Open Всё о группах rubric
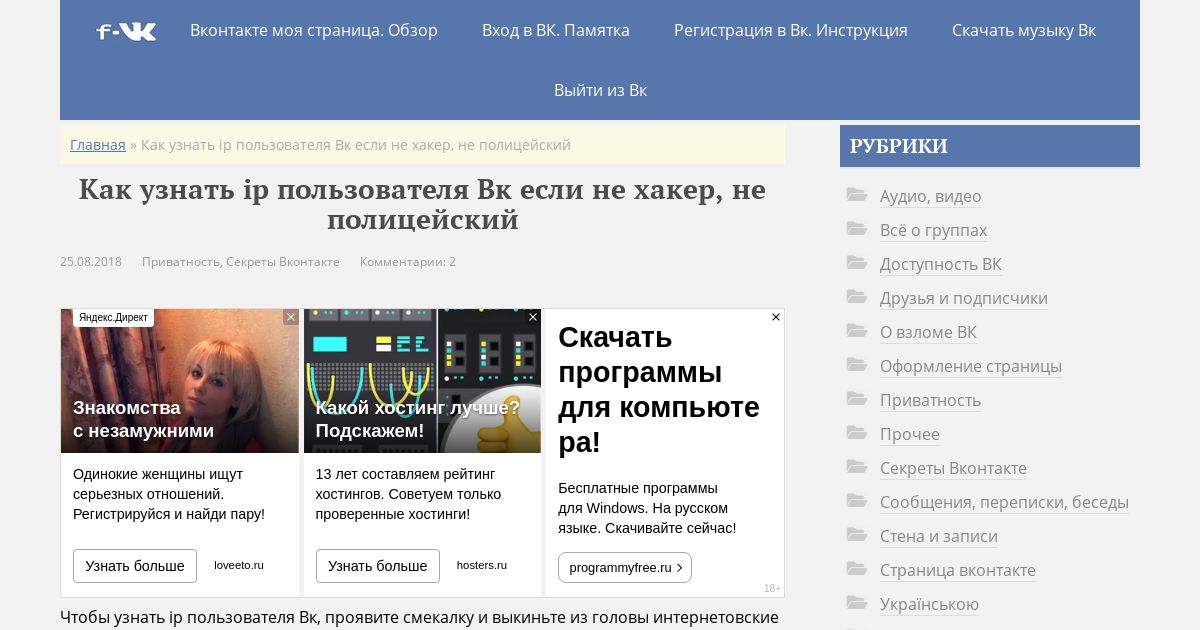The width and height of the screenshot is (1200, 630). tap(933, 231)
